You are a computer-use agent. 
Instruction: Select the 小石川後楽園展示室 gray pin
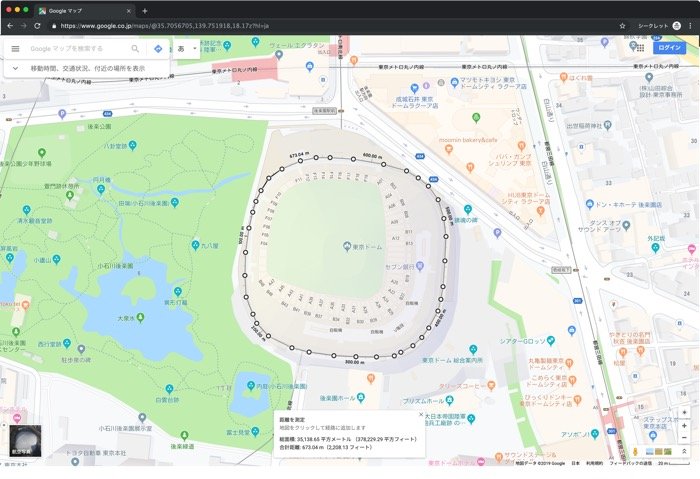pyautogui.click(x=142, y=418)
